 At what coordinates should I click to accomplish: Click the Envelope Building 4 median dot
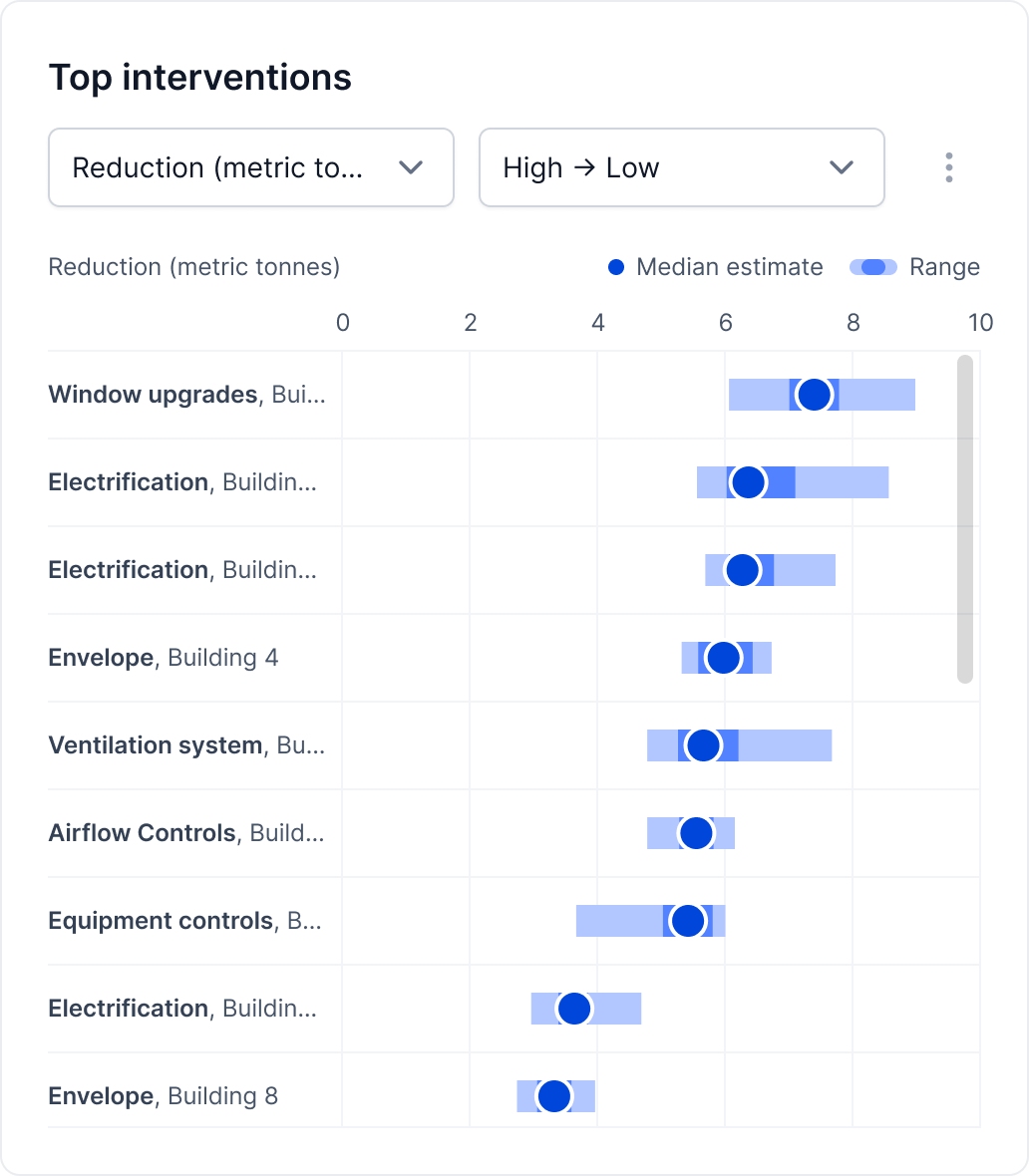coord(723,658)
